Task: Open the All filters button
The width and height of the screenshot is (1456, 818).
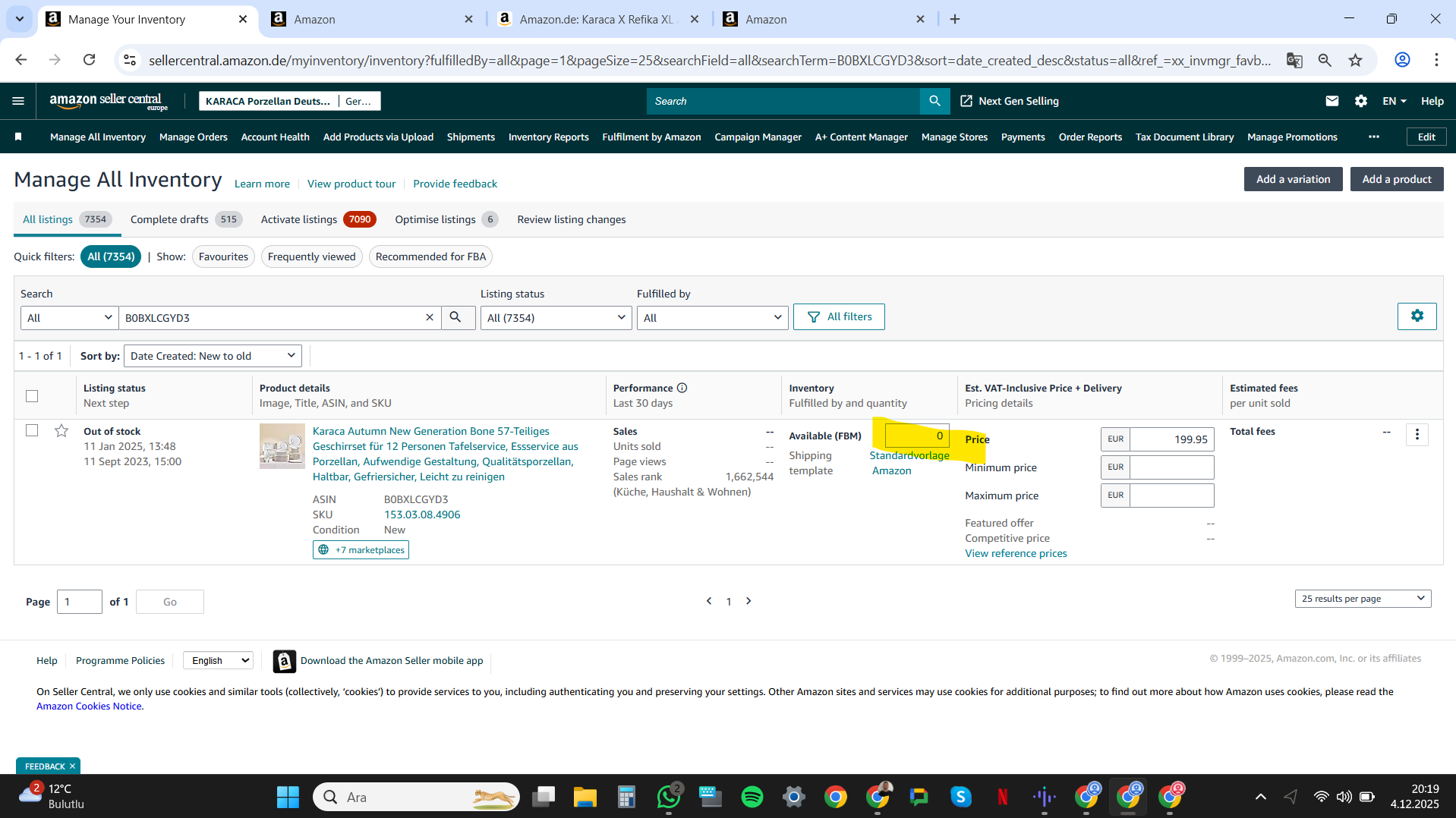Action: coord(839,316)
